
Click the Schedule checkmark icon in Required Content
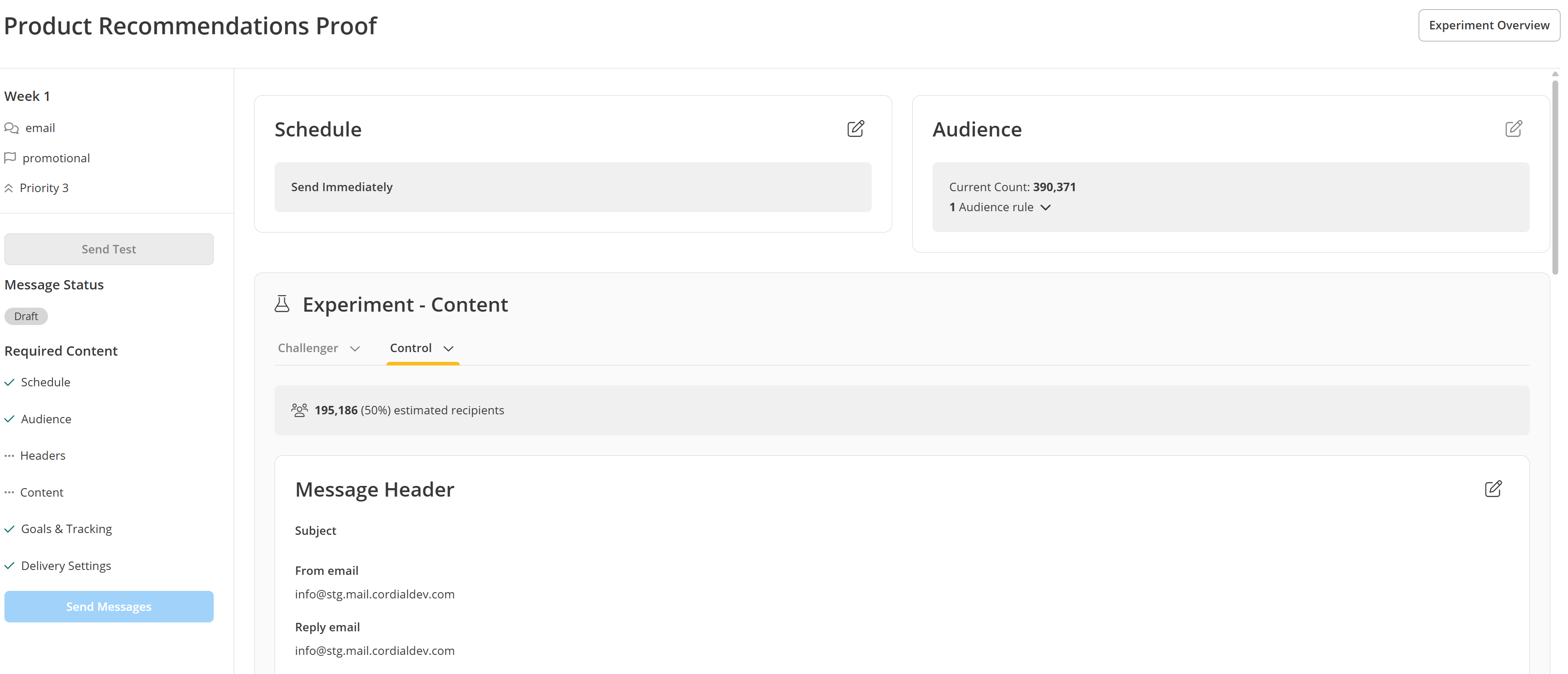click(9, 382)
